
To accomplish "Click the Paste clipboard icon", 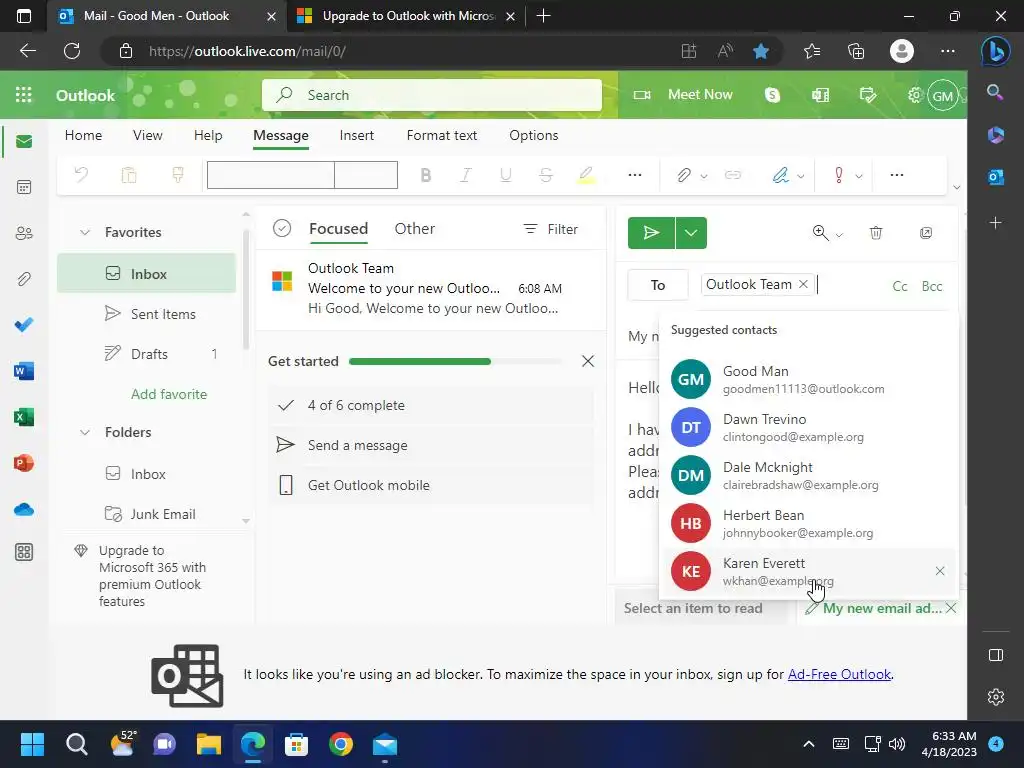I will tap(129, 174).
